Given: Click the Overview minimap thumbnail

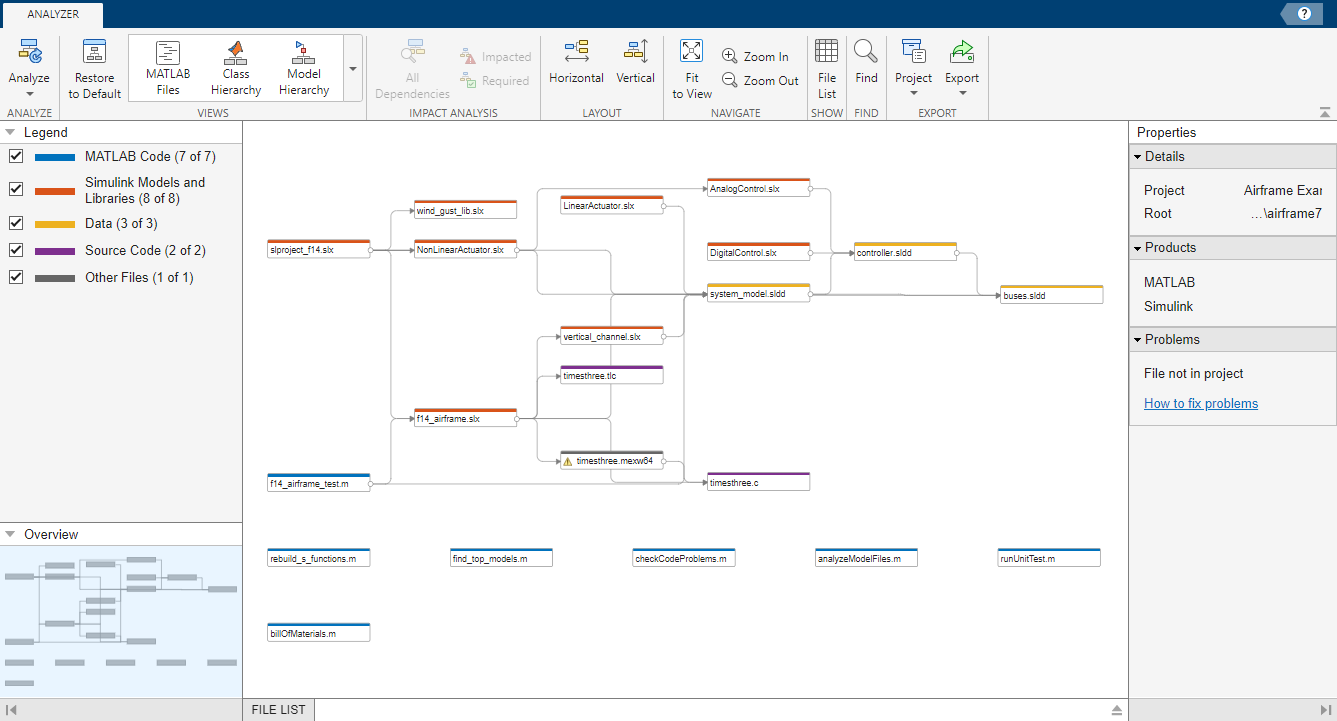Looking at the screenshot, I should click(121, 621).
